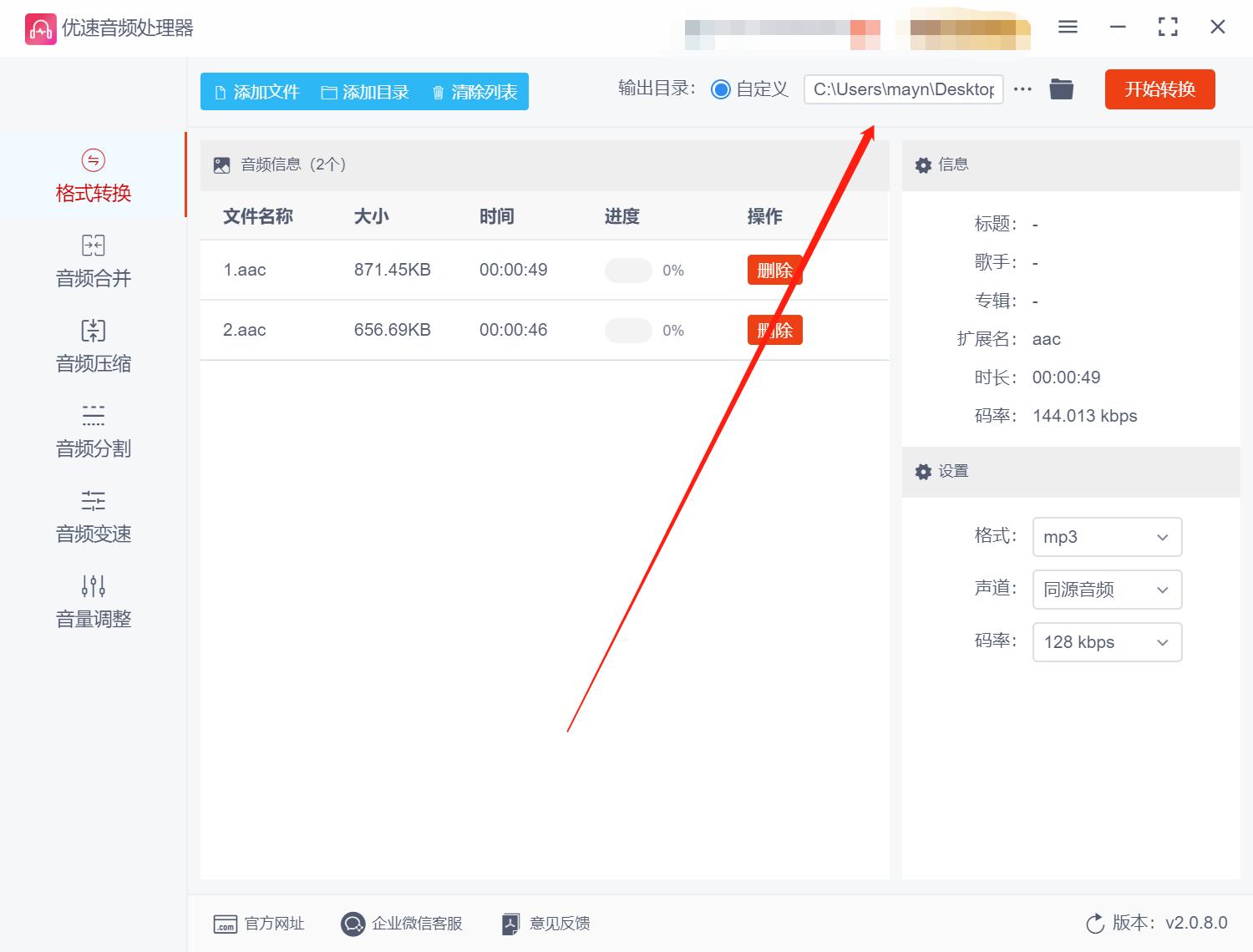Open the hamburger menu in title bar
This screenshot has width=1253, height=952.
pyautogui.click(x=1067, y=27)
